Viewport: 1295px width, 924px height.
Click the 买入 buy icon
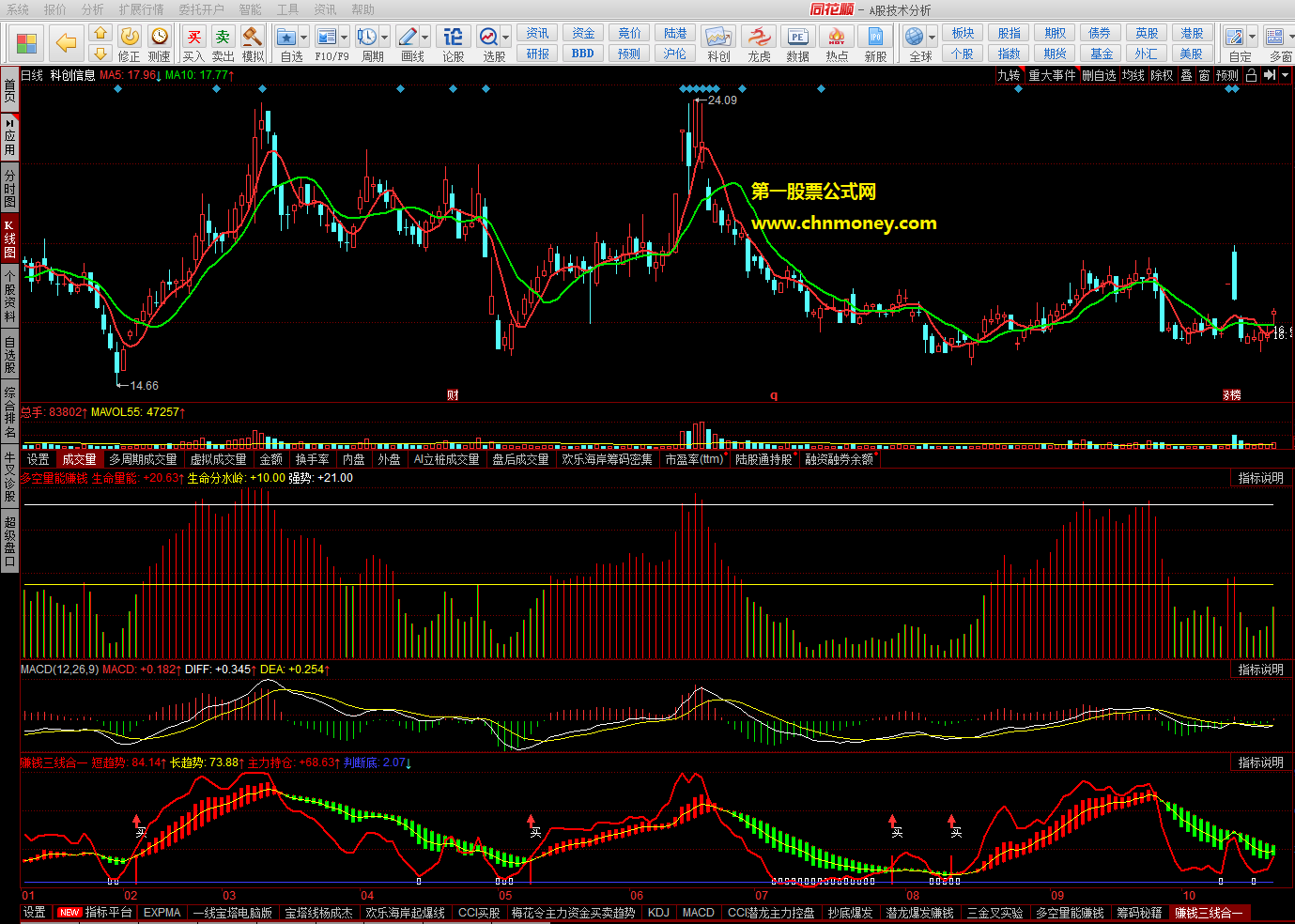193,37
